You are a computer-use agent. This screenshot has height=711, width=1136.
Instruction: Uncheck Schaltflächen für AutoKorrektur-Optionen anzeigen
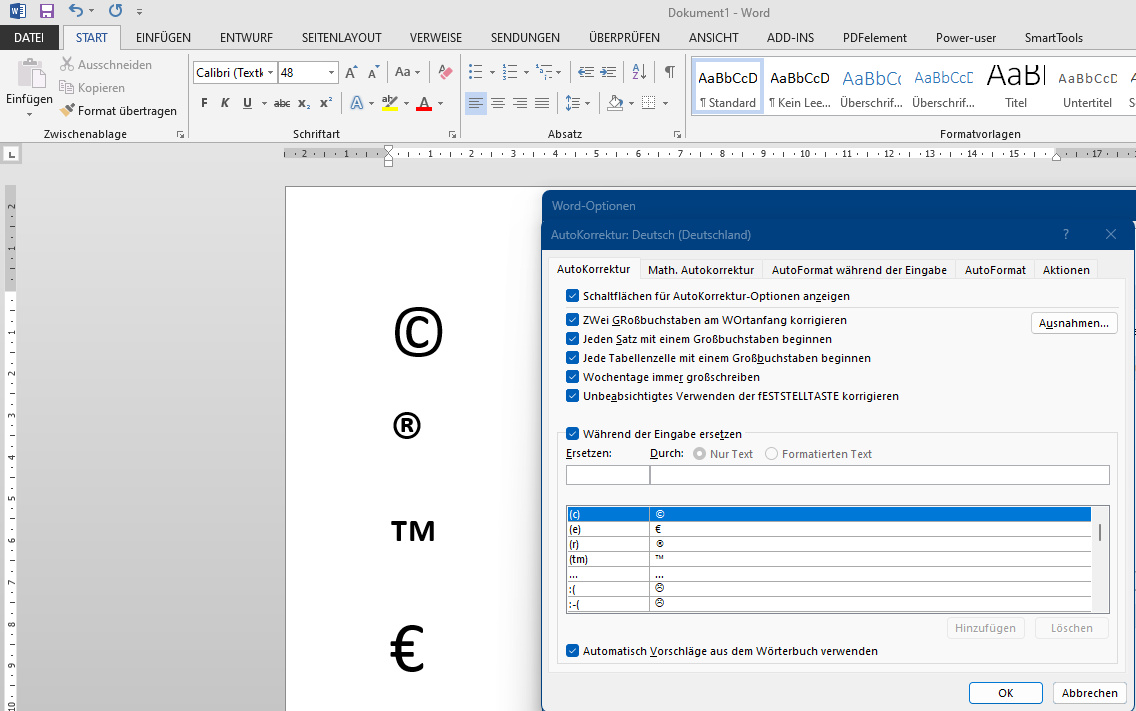[x=572, y=296]
